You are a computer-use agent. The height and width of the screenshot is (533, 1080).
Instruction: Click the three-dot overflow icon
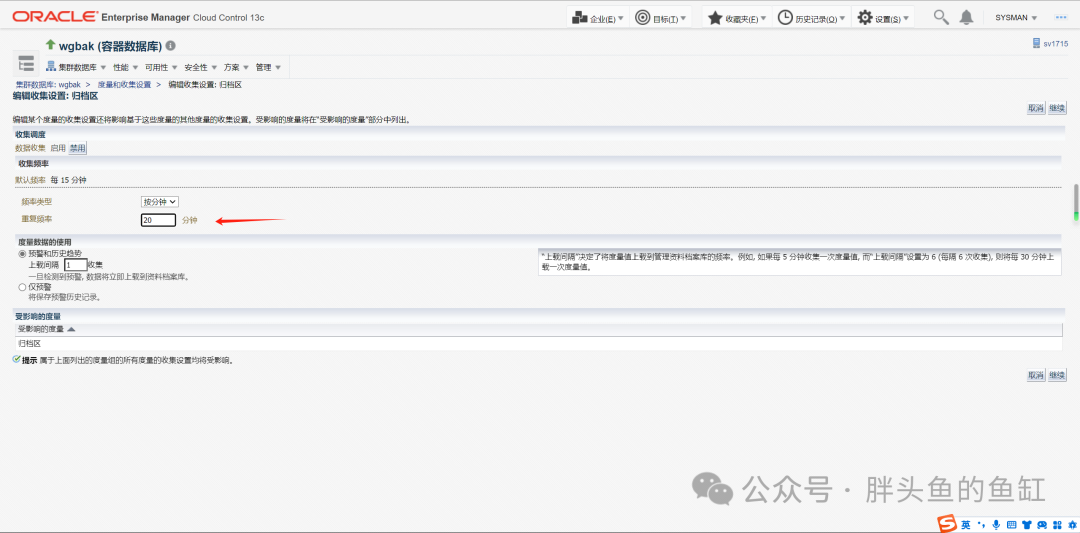tap(1061, 17)
